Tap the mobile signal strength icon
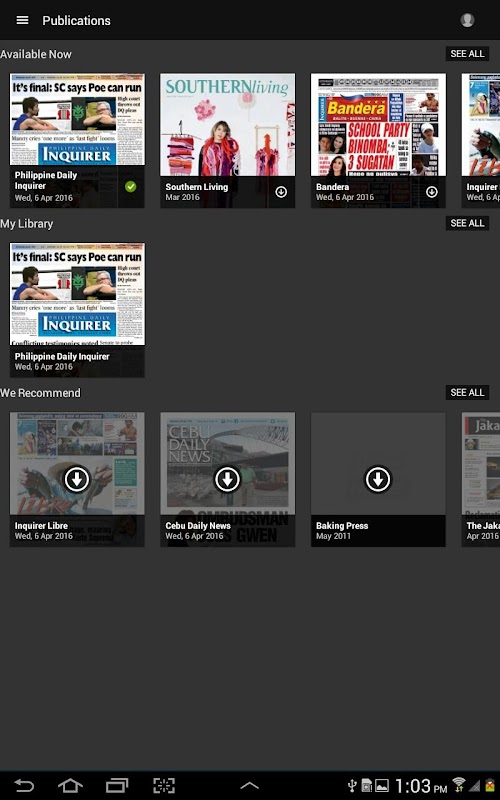Image resolution: width=500 pixels, height=800 pixels. (474, 786)
